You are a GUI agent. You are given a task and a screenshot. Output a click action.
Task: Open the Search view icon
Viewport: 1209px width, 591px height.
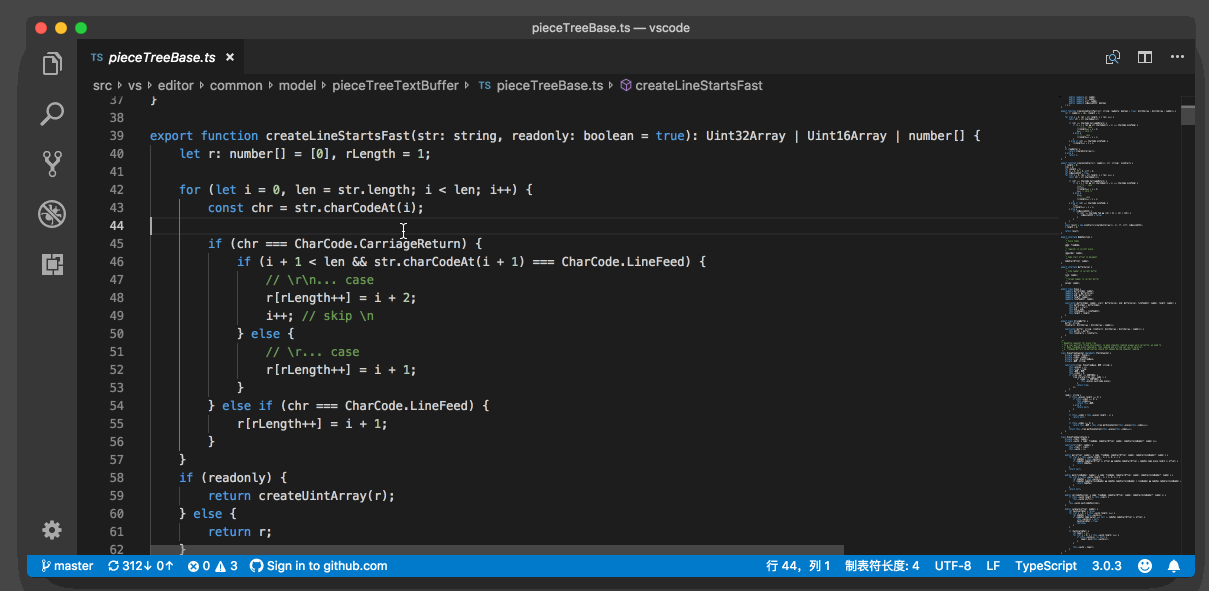pyautogui.click(x=52, y=114)
